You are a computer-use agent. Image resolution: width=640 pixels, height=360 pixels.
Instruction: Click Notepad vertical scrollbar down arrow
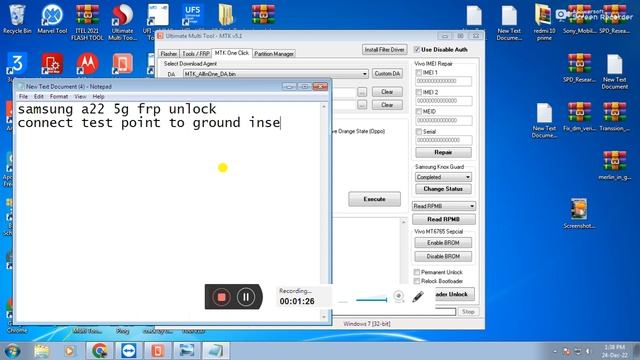tap(324, 316)
